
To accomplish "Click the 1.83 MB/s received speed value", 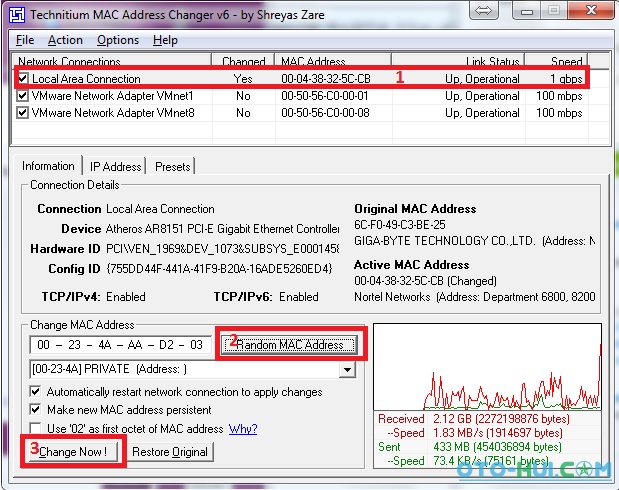I will 497,433.
